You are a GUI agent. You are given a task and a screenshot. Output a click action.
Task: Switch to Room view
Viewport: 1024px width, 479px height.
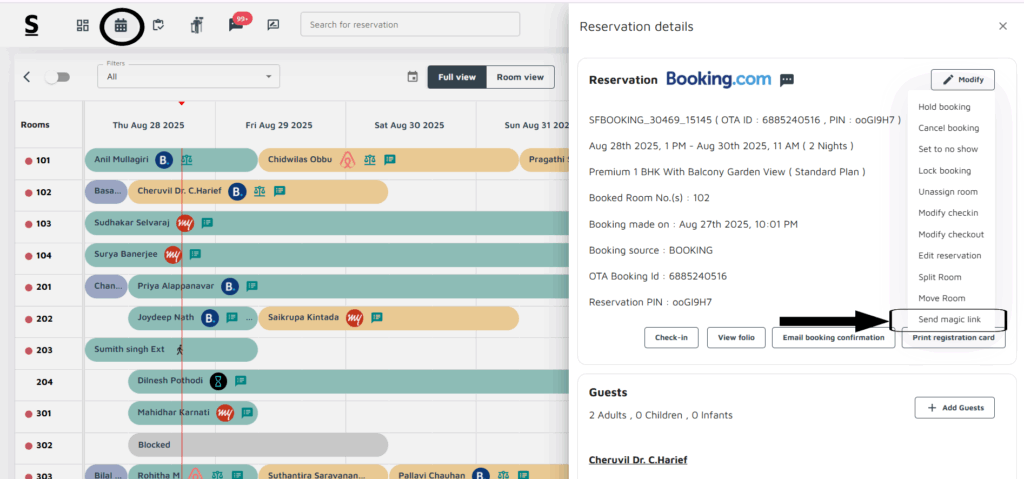tap(520, 77)
